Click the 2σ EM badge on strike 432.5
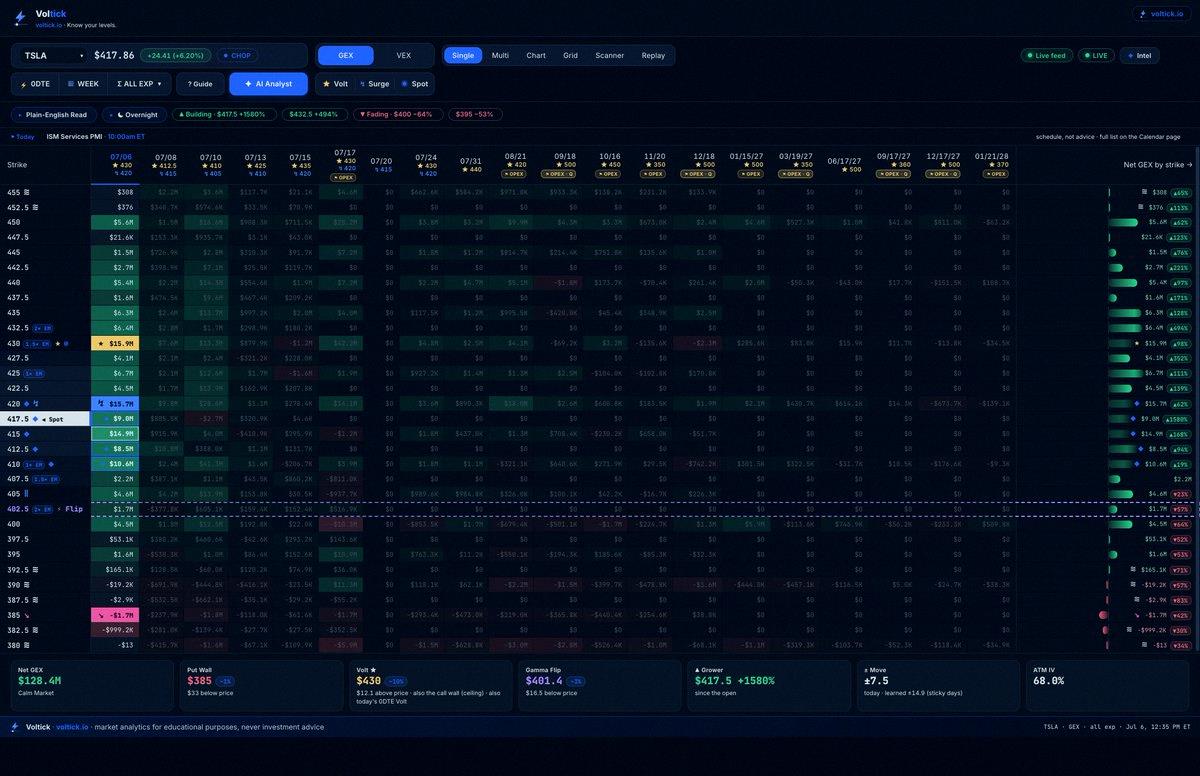 [x=42, y=328]
